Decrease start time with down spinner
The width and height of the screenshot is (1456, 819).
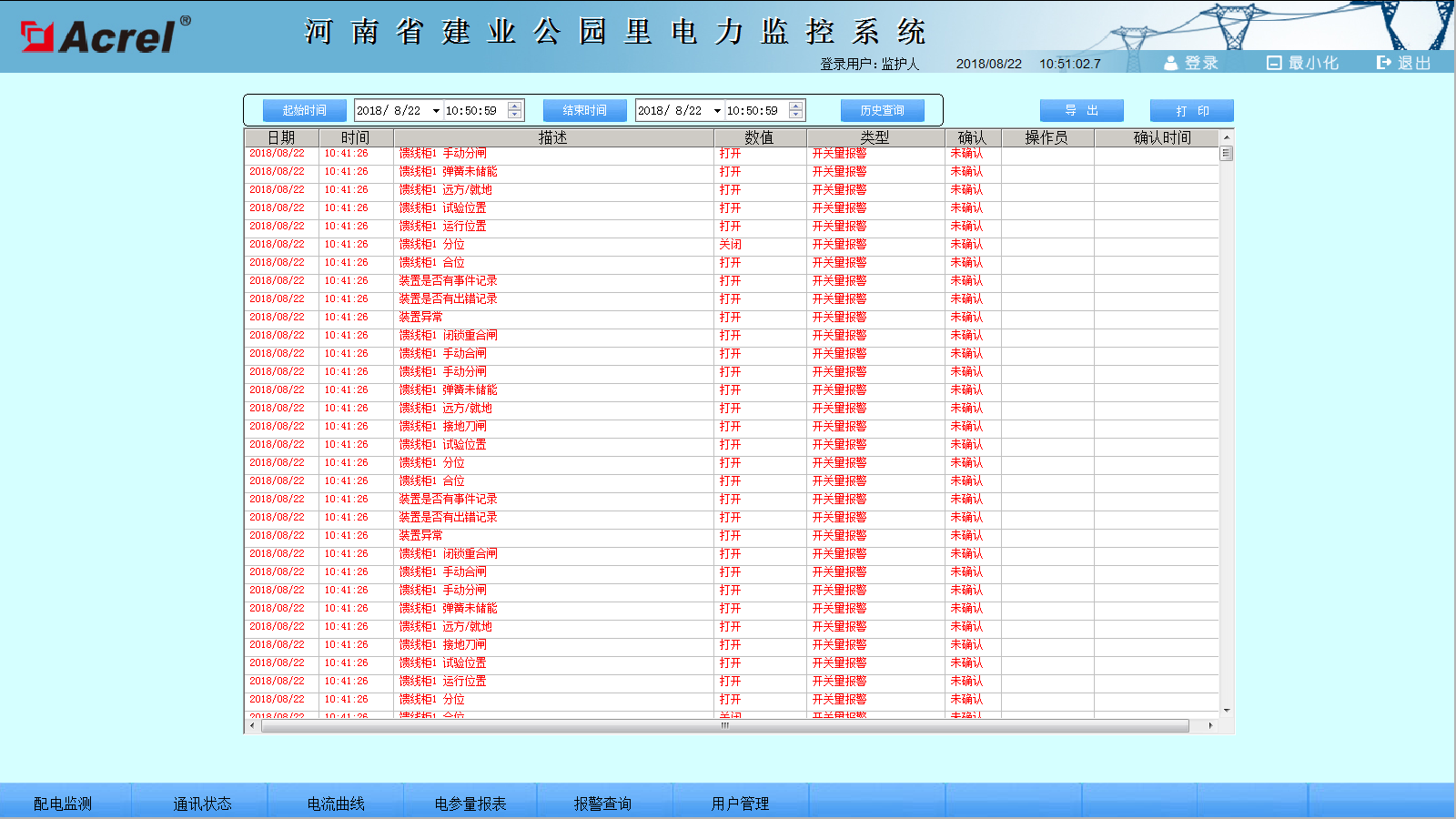click(x=515, y=115)
